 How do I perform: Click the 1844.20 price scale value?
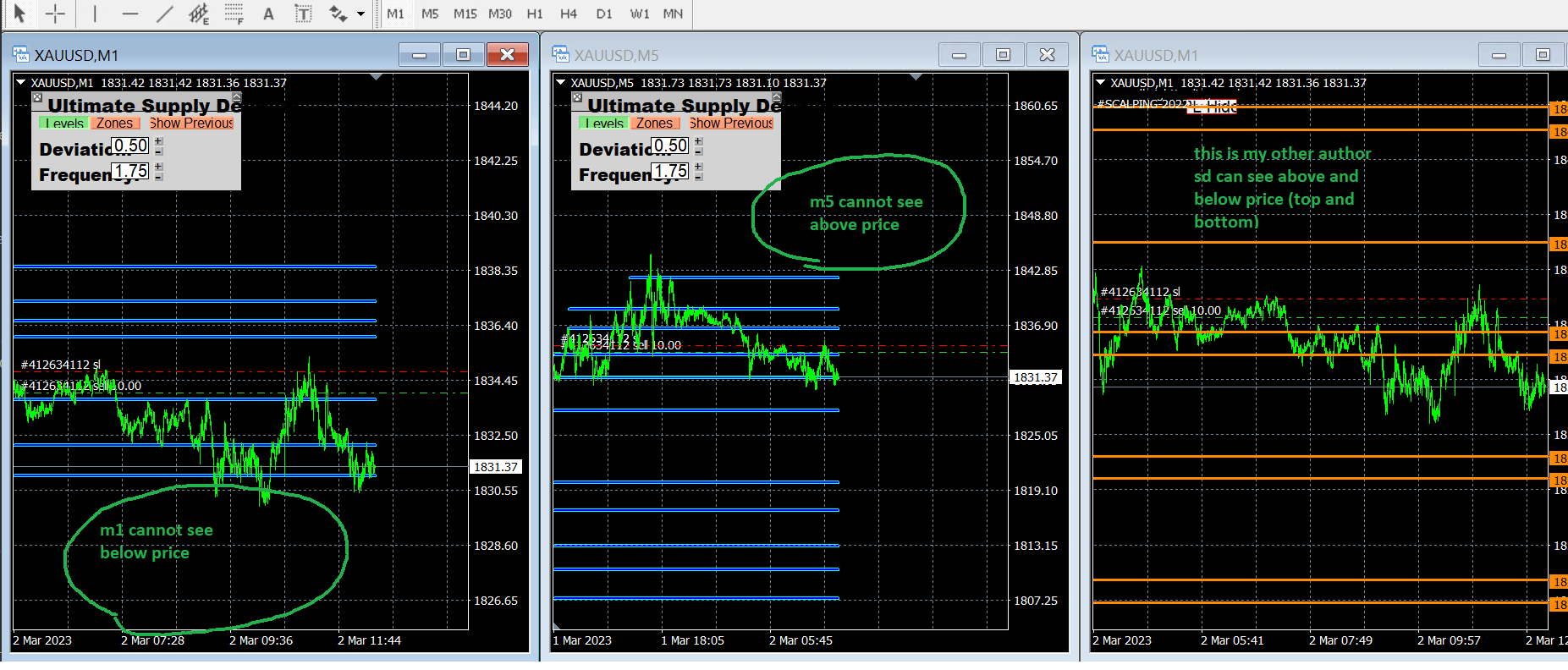(496, 106)
